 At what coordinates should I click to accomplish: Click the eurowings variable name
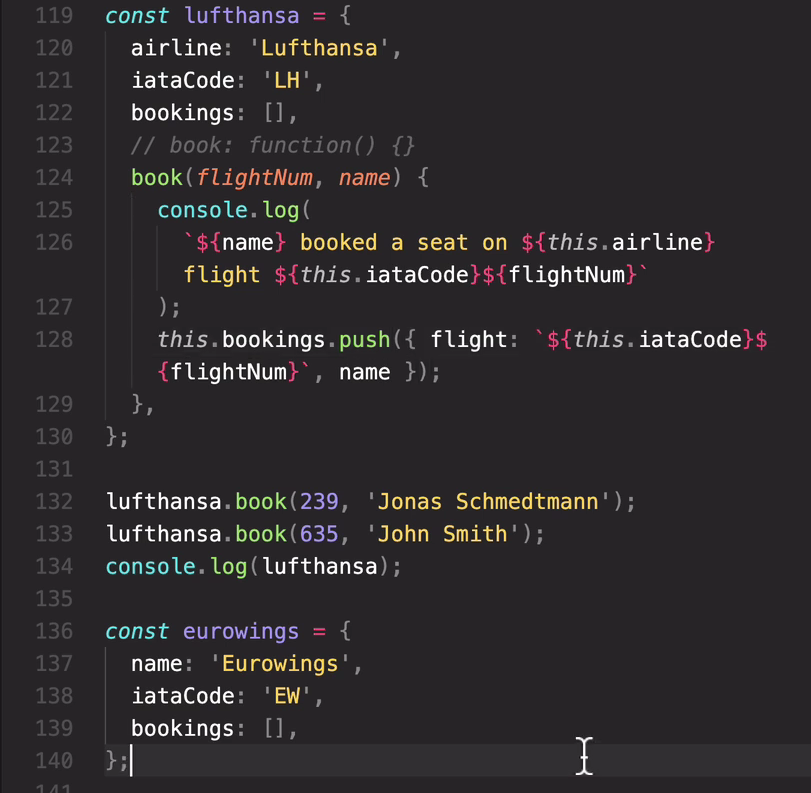tap(241, 632)
